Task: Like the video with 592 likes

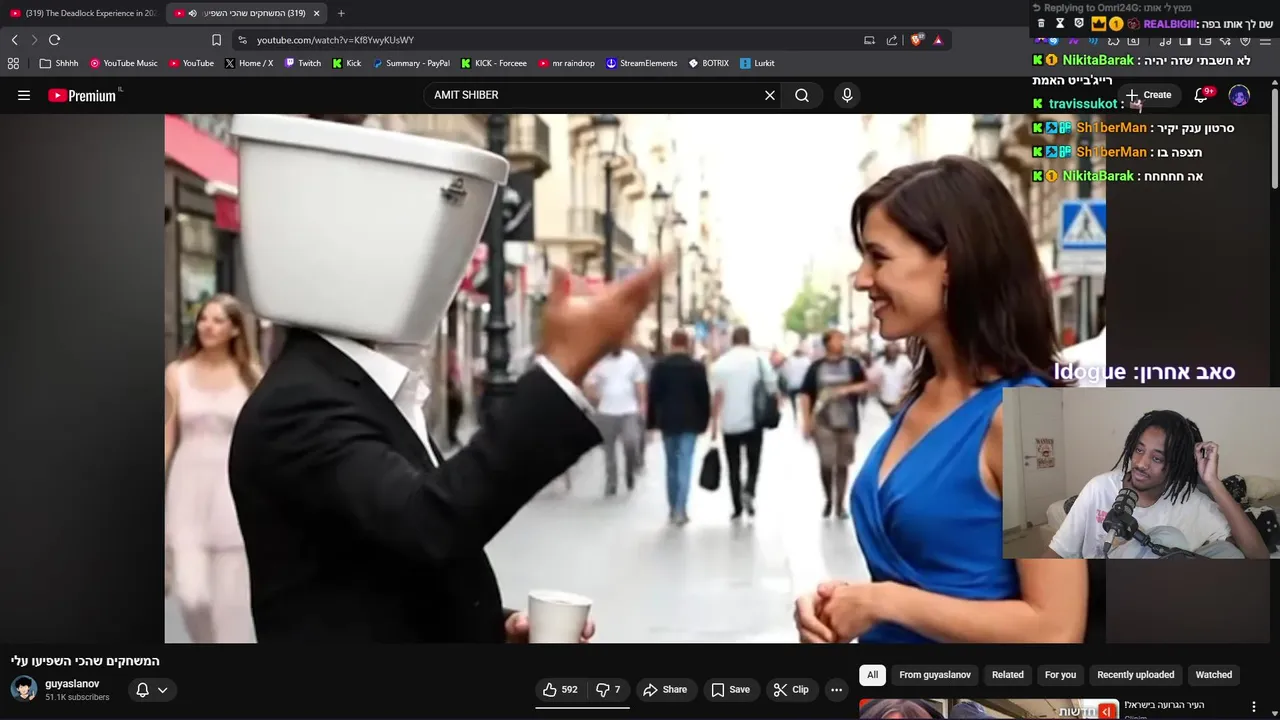Action: pyautogui.click(x=560, y=689)
